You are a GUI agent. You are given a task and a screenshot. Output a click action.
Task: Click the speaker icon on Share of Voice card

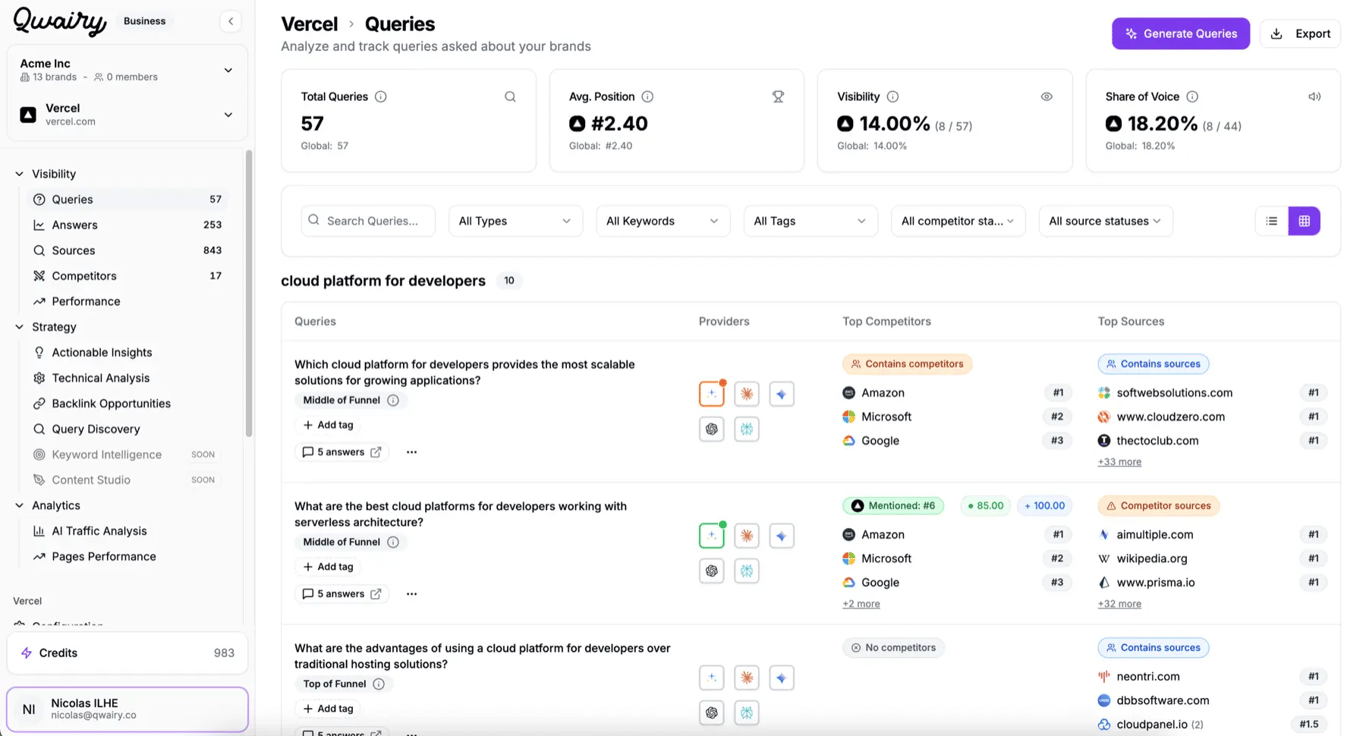click(1314, 96)
